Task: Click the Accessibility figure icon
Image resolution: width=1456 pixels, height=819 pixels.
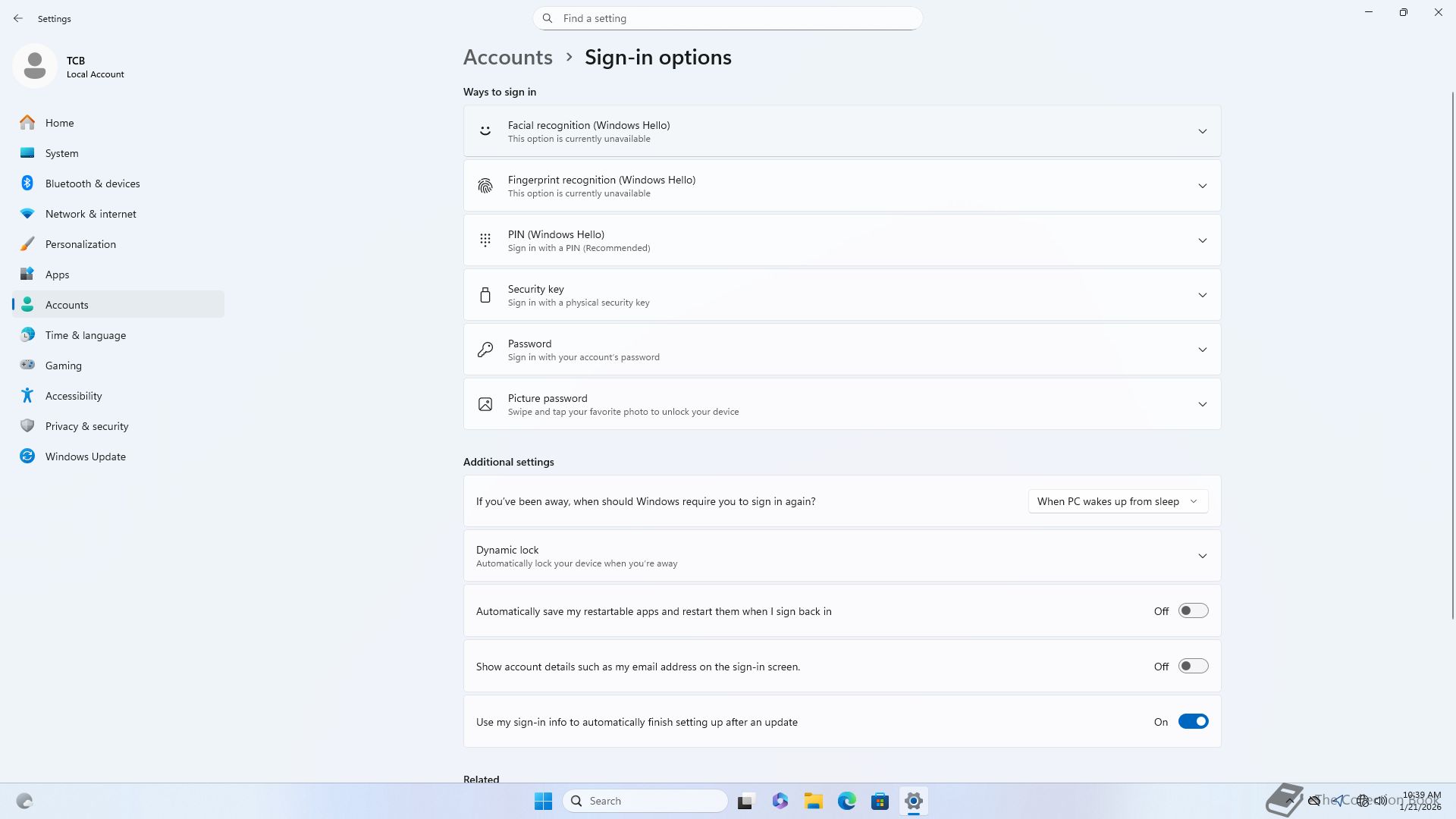Action: tap(27, 396)
